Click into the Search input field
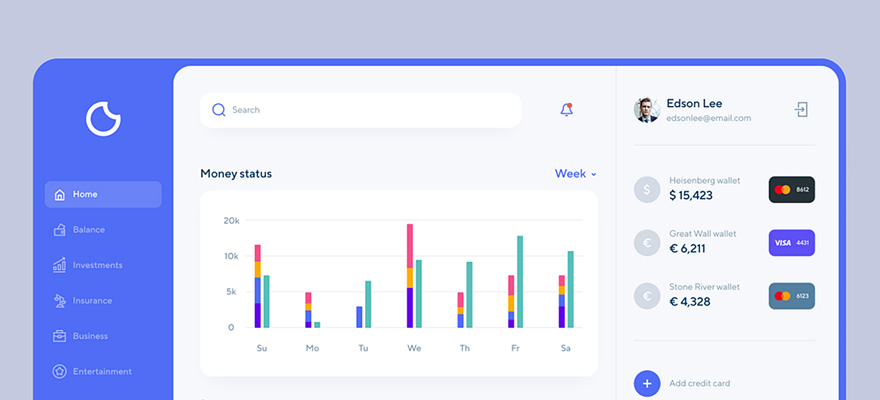Screen dimensions: 880x400 coord(370,110)
